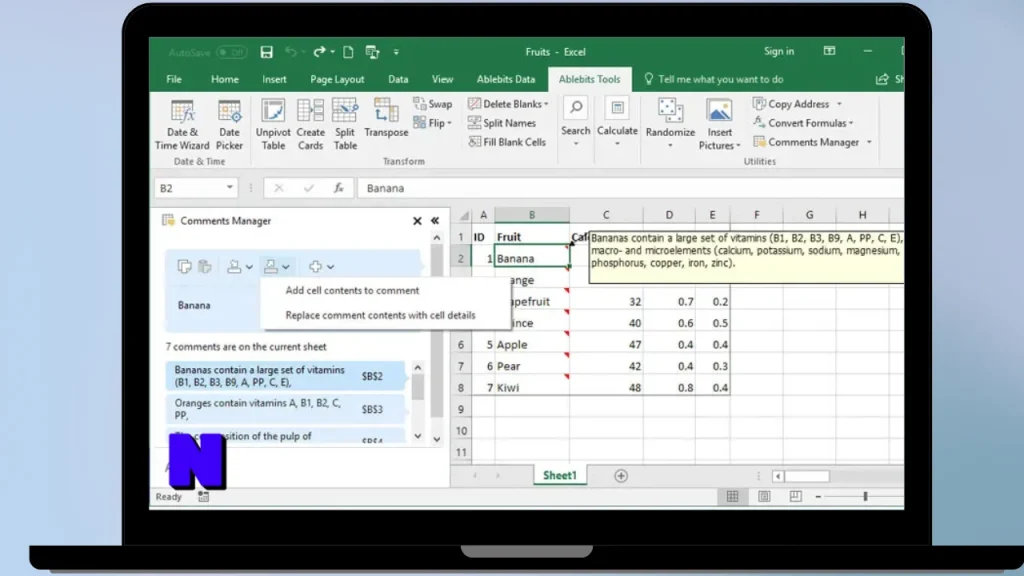Viewport: 1024px width, 576px height.
Task: Switch to Normal view icon in status bar
Action: pyautogui.click(x=732, y=497)
